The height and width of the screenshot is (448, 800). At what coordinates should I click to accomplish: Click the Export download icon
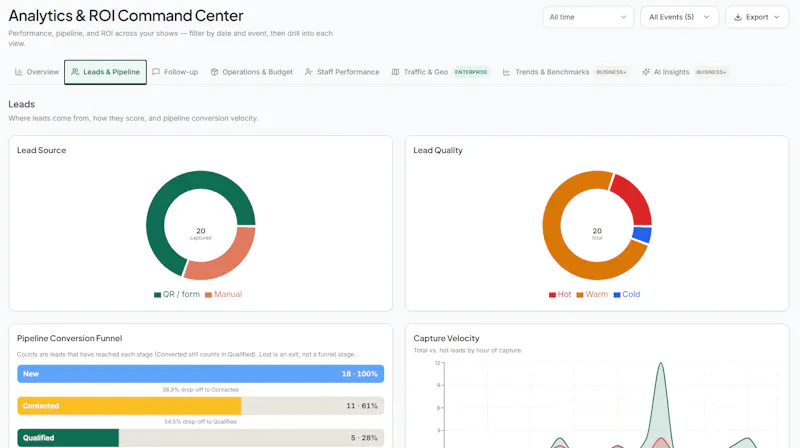pos(738,17)
